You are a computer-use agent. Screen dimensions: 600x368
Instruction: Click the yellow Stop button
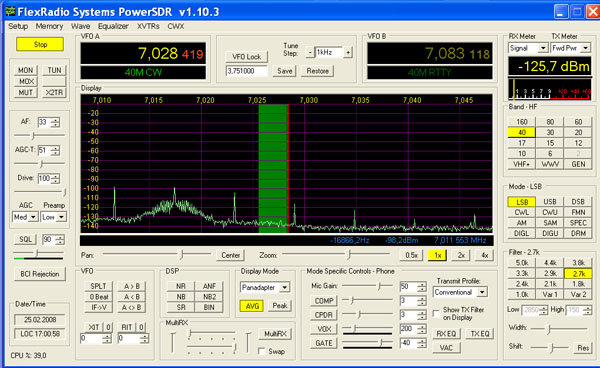(40, 44)
